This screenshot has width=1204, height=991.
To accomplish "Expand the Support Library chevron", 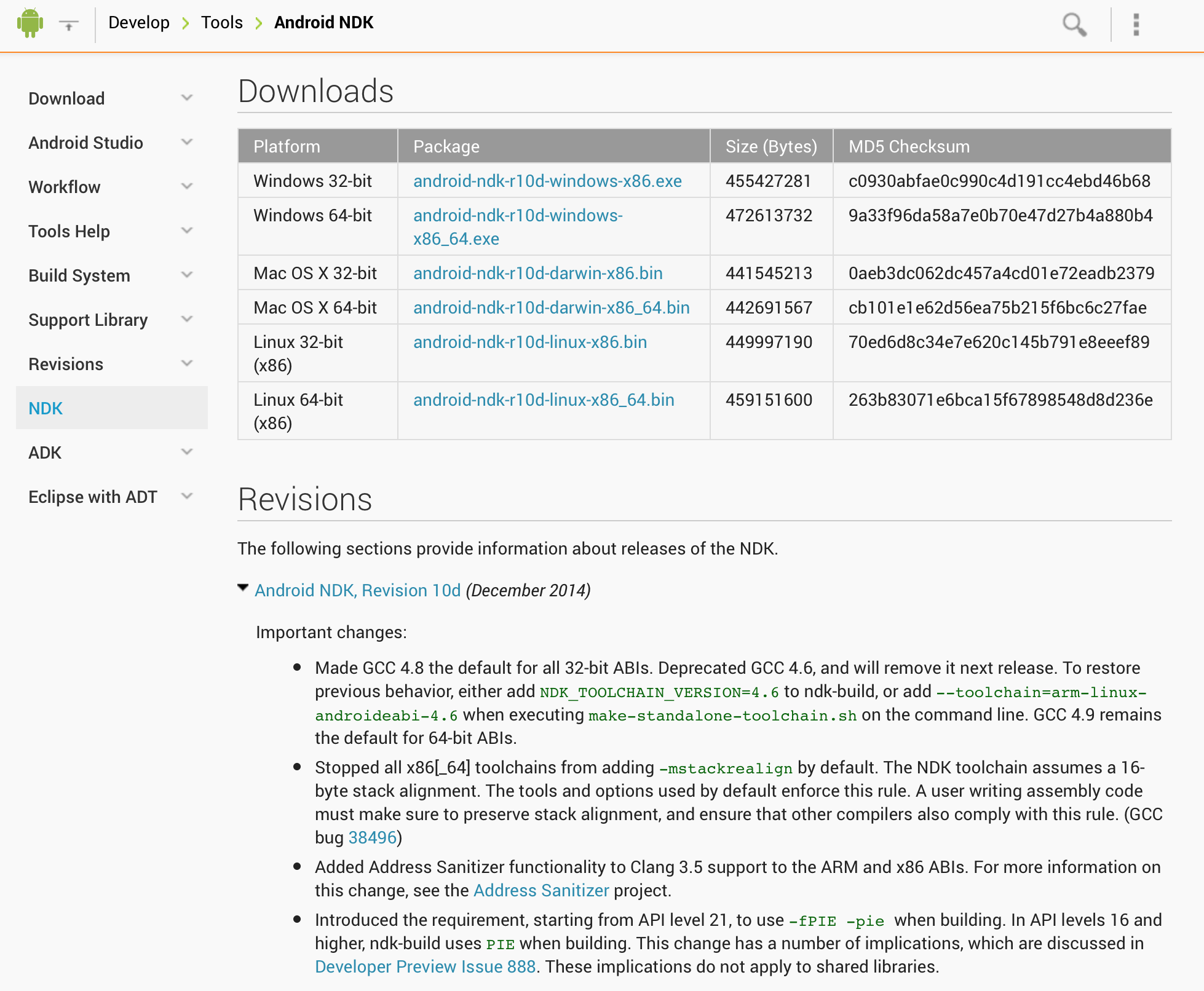I will (187, 319).
